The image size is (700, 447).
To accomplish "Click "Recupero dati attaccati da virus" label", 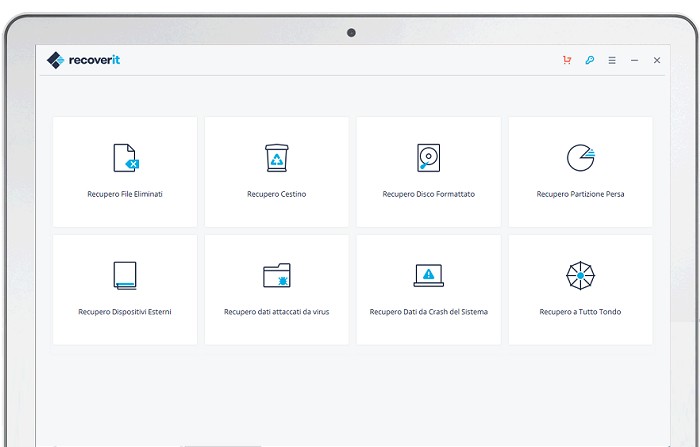I will click(x=277, y=312).
